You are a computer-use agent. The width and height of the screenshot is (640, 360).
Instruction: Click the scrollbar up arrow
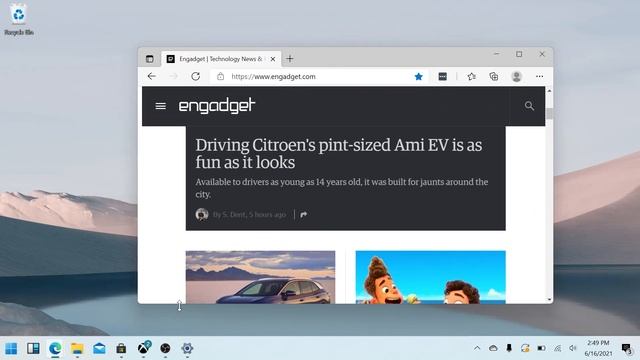(x=549, y=91)
